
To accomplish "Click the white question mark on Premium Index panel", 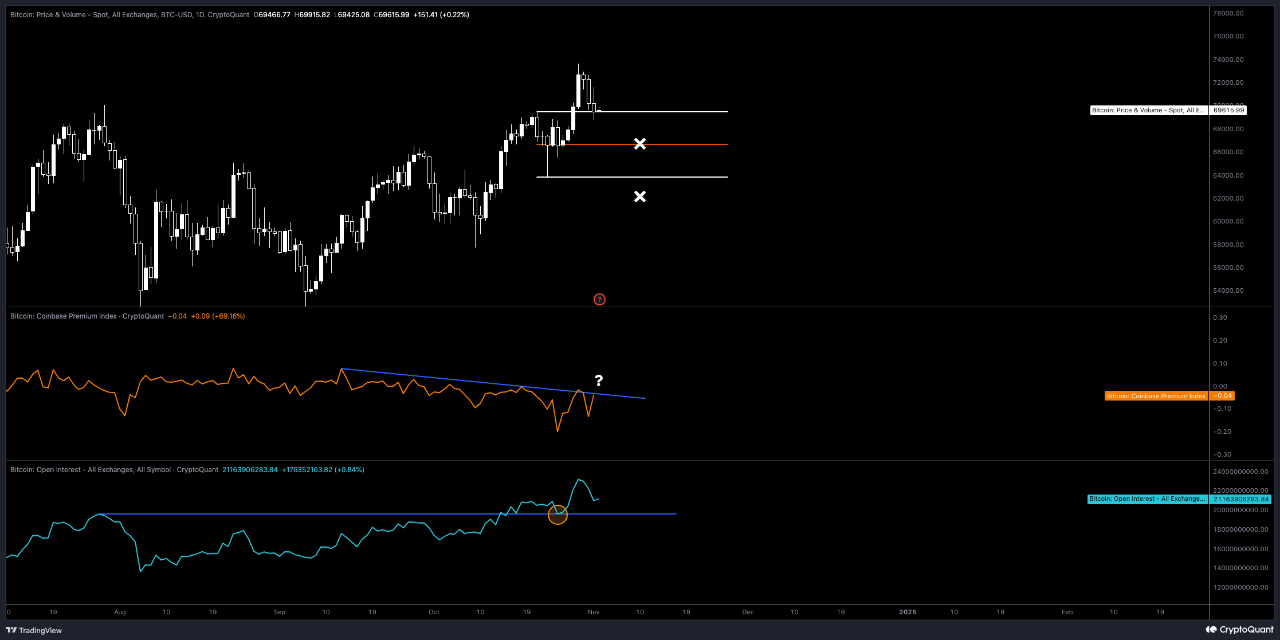I will tap(598, 381).
